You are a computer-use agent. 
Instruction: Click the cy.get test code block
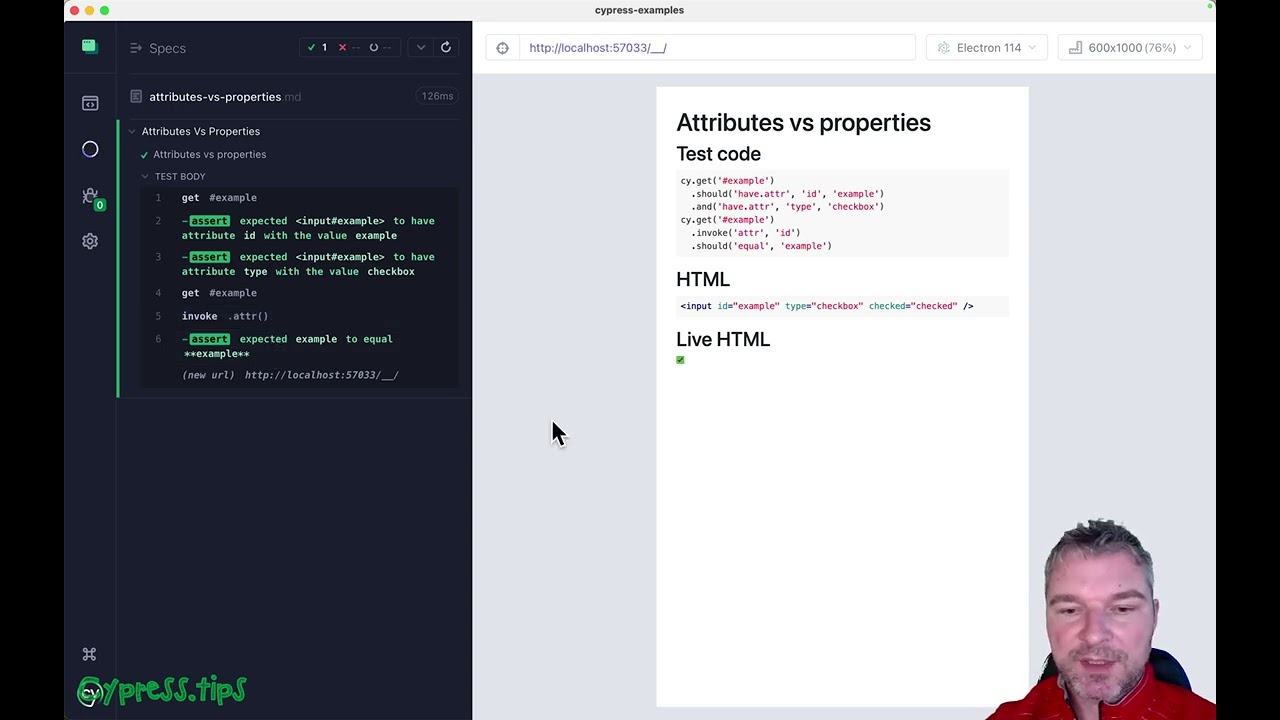[842, 213]
